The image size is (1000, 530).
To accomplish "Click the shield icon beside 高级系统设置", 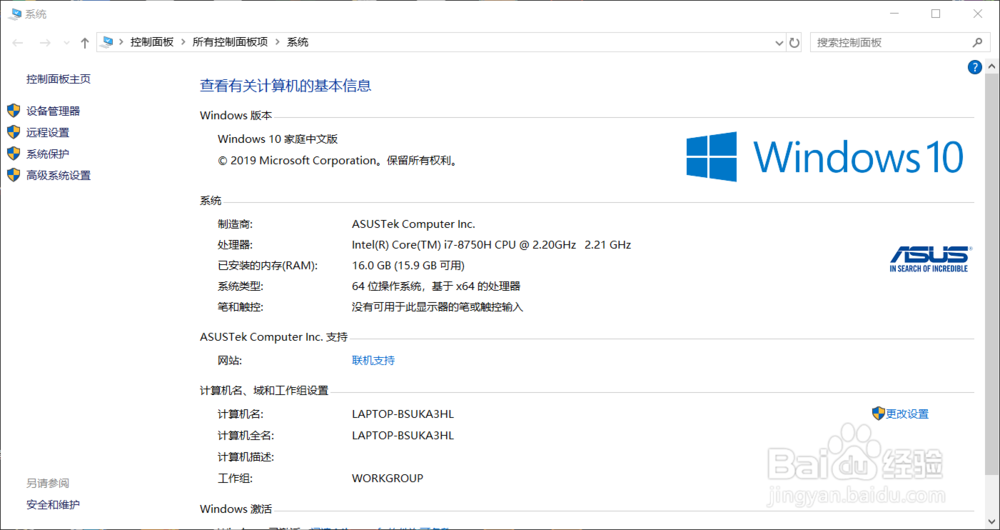I will [13, 175].
